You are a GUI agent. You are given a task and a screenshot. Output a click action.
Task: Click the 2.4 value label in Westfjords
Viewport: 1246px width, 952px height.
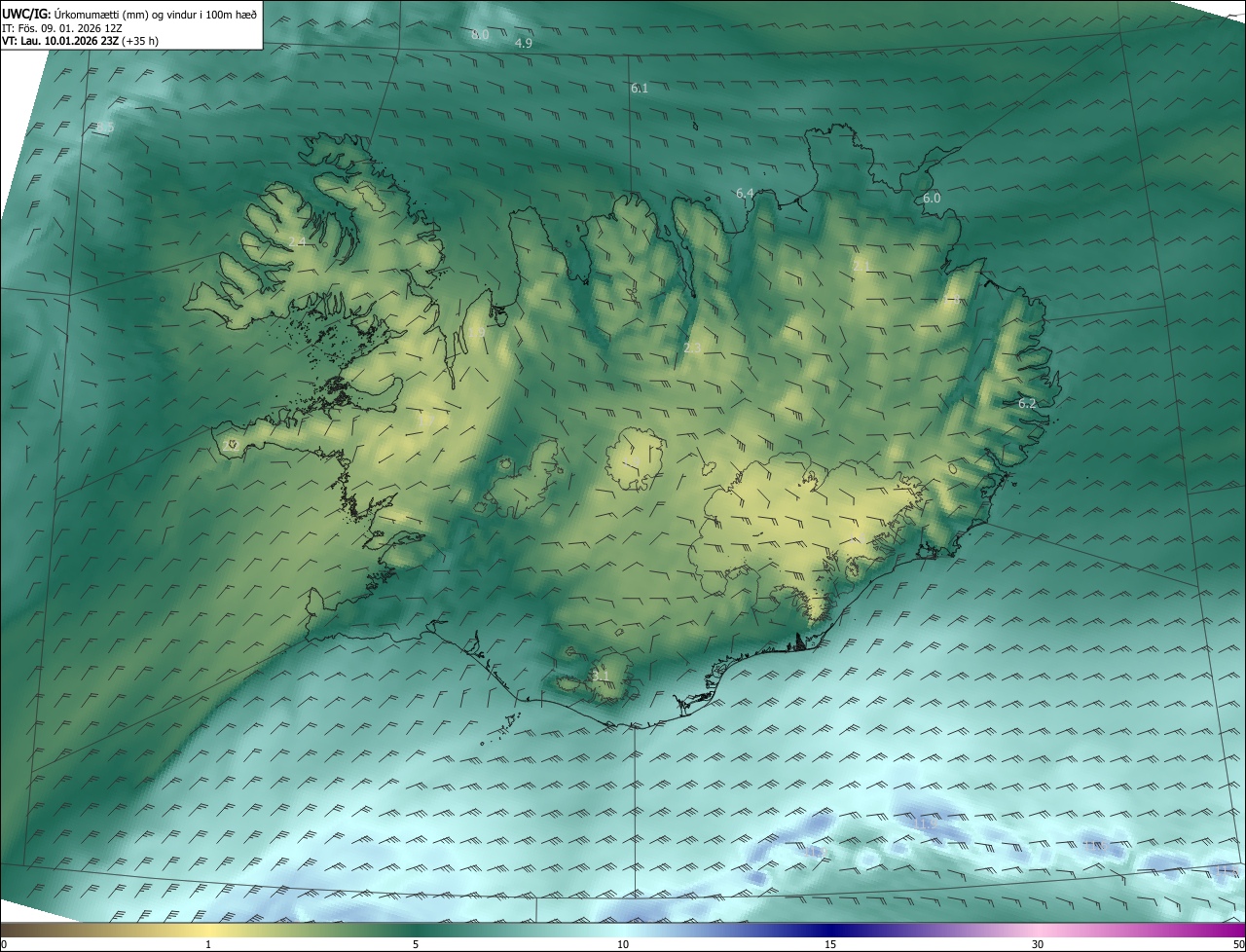(x=297, y=241)
